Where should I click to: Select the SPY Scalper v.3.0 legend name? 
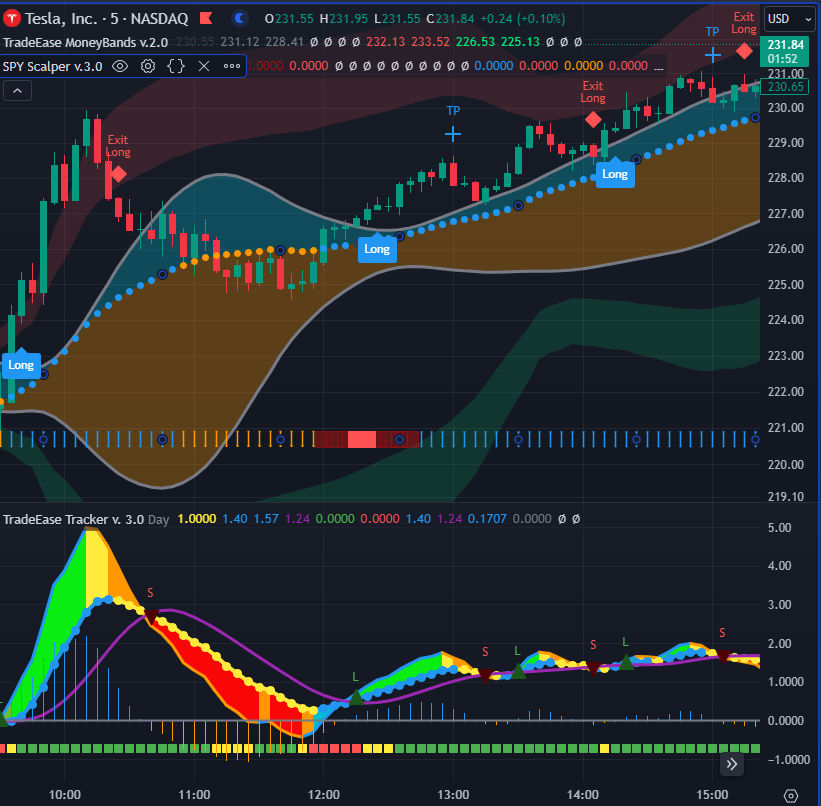pos(52,67)
